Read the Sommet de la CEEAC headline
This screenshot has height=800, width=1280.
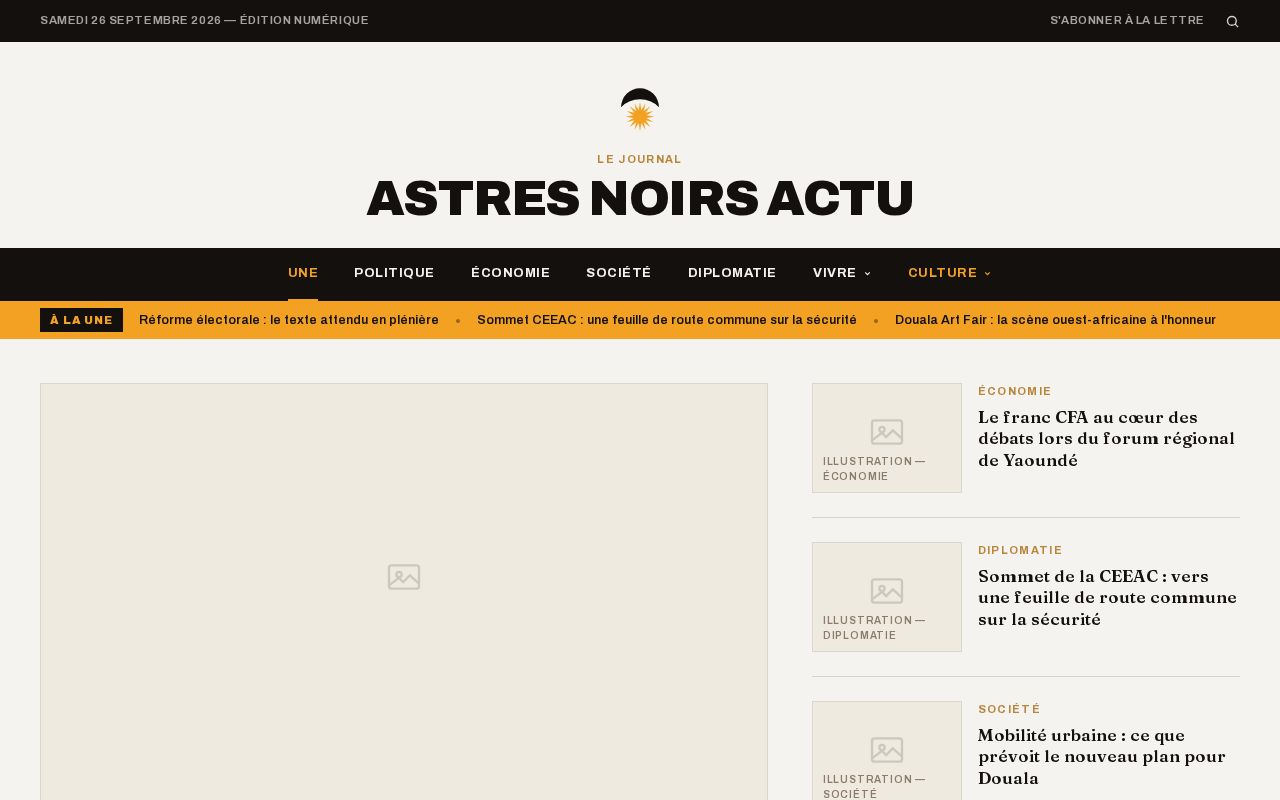pyautogui.click(x=1108, y=598)
